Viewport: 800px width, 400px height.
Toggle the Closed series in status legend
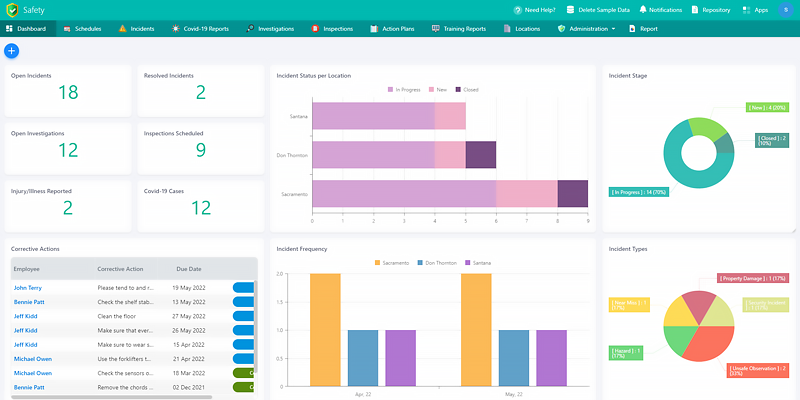pyautogui.click(x=465, y=89)
